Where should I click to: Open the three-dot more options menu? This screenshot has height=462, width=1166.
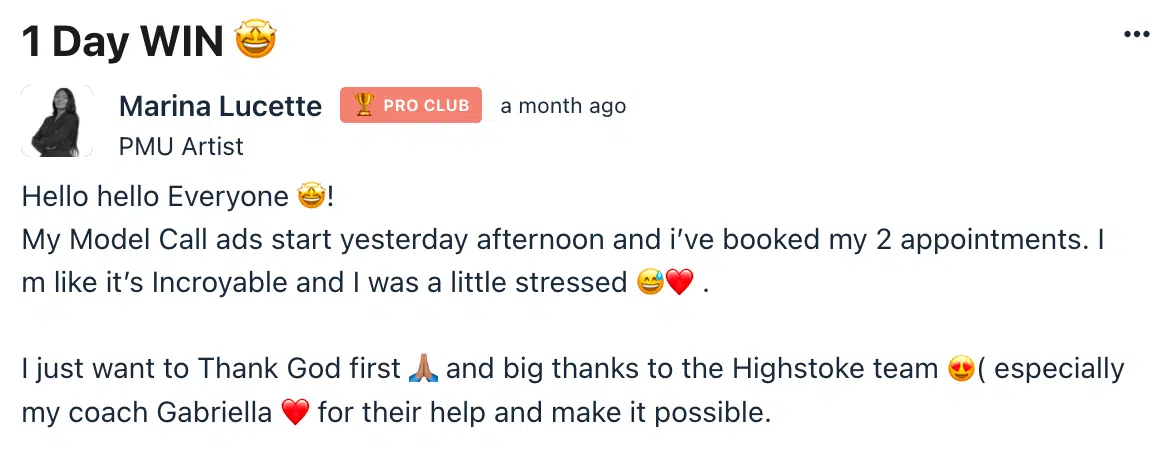(x=1137, y=34)
